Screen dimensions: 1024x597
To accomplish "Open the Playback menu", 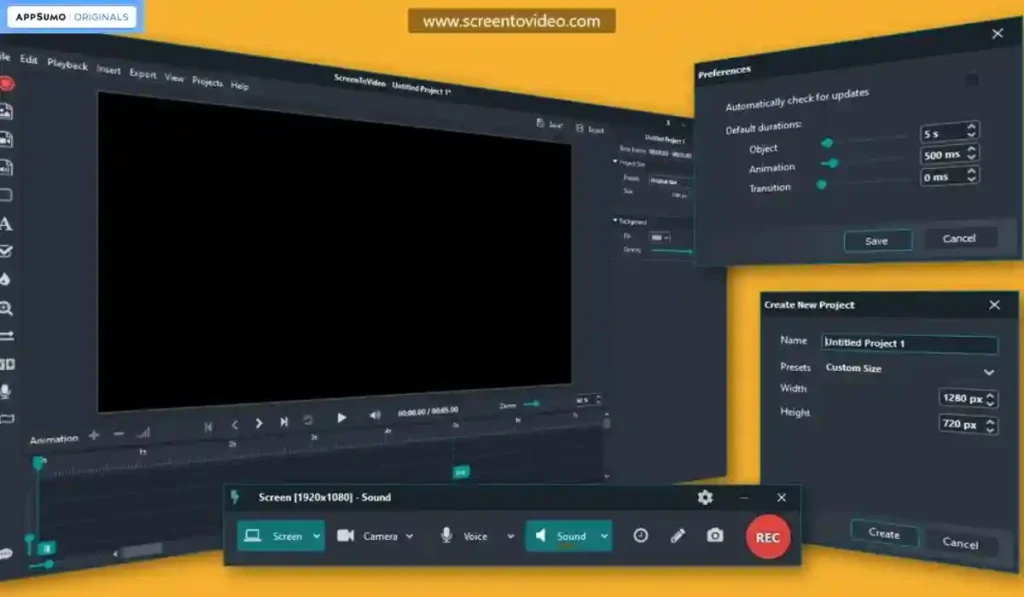I will pyautogui.click(x=67, y=64).
